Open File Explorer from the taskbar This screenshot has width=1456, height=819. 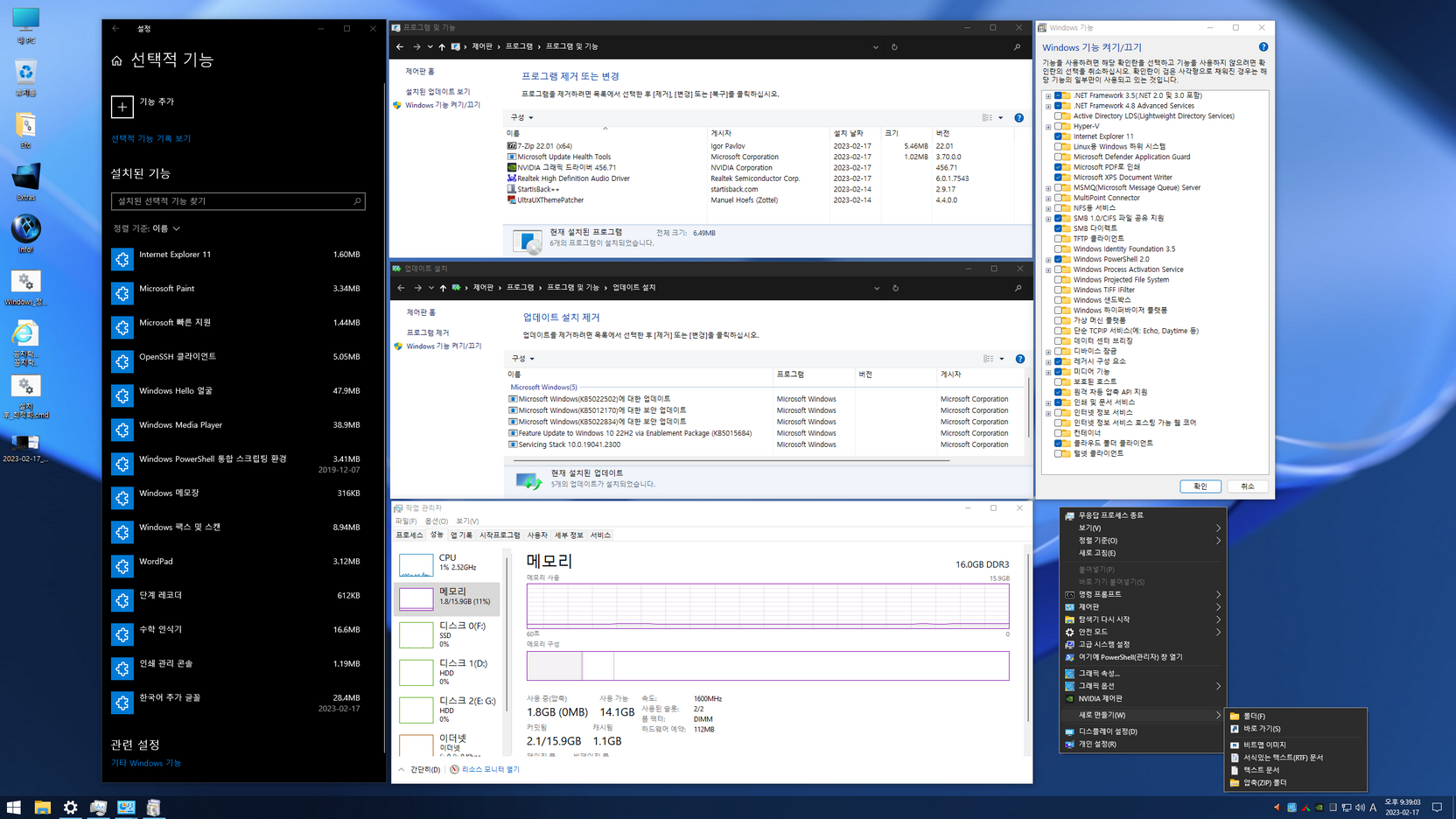point(42,808)
